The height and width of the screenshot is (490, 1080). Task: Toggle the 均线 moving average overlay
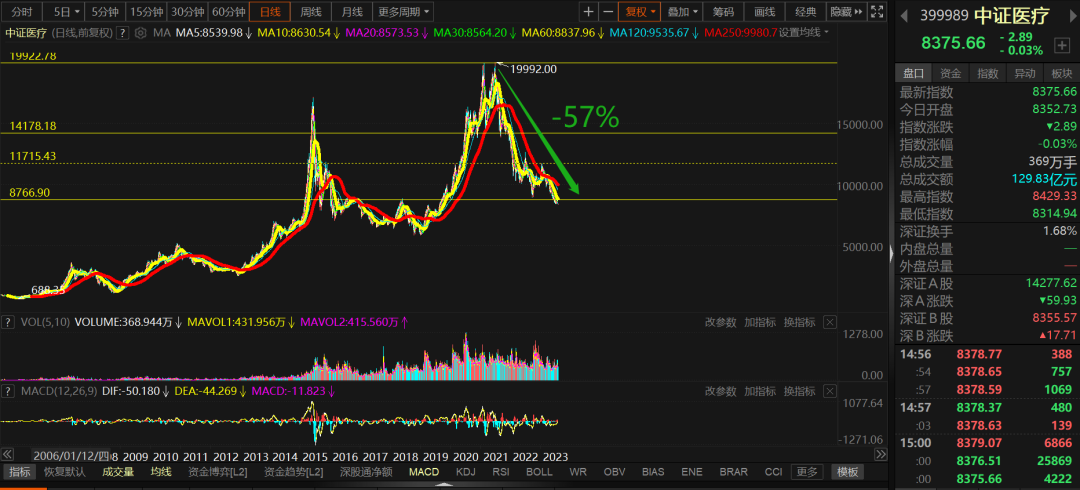pos(160,472)
